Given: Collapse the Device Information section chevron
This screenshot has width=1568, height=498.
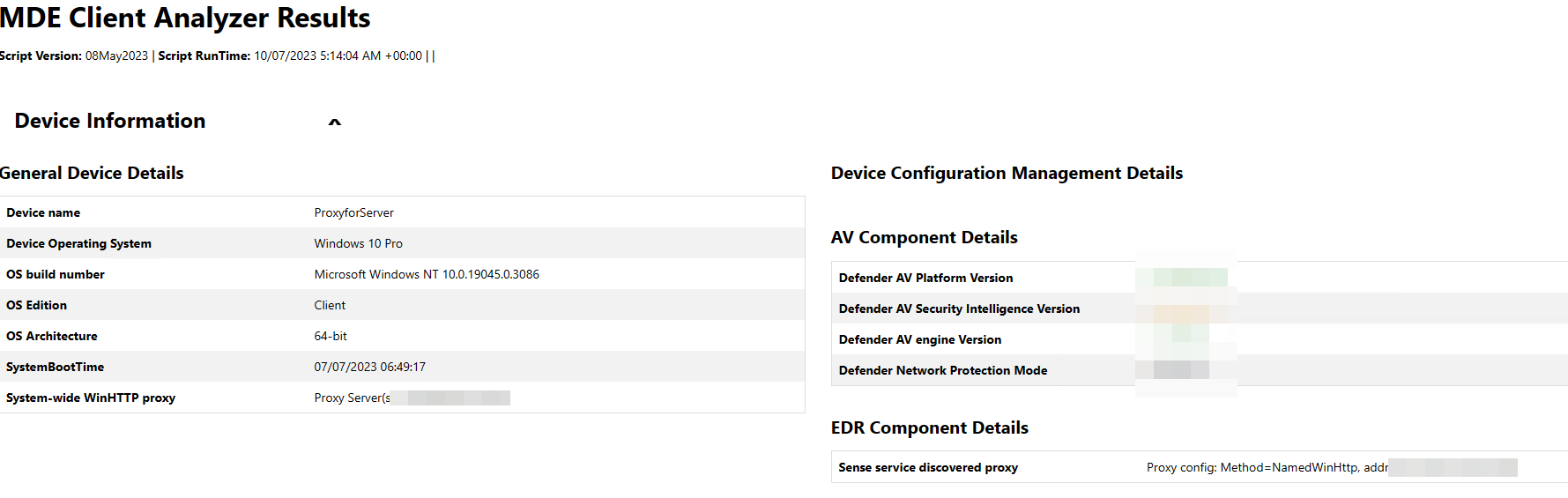Looking at the screenshot, I should pos(335,123).
